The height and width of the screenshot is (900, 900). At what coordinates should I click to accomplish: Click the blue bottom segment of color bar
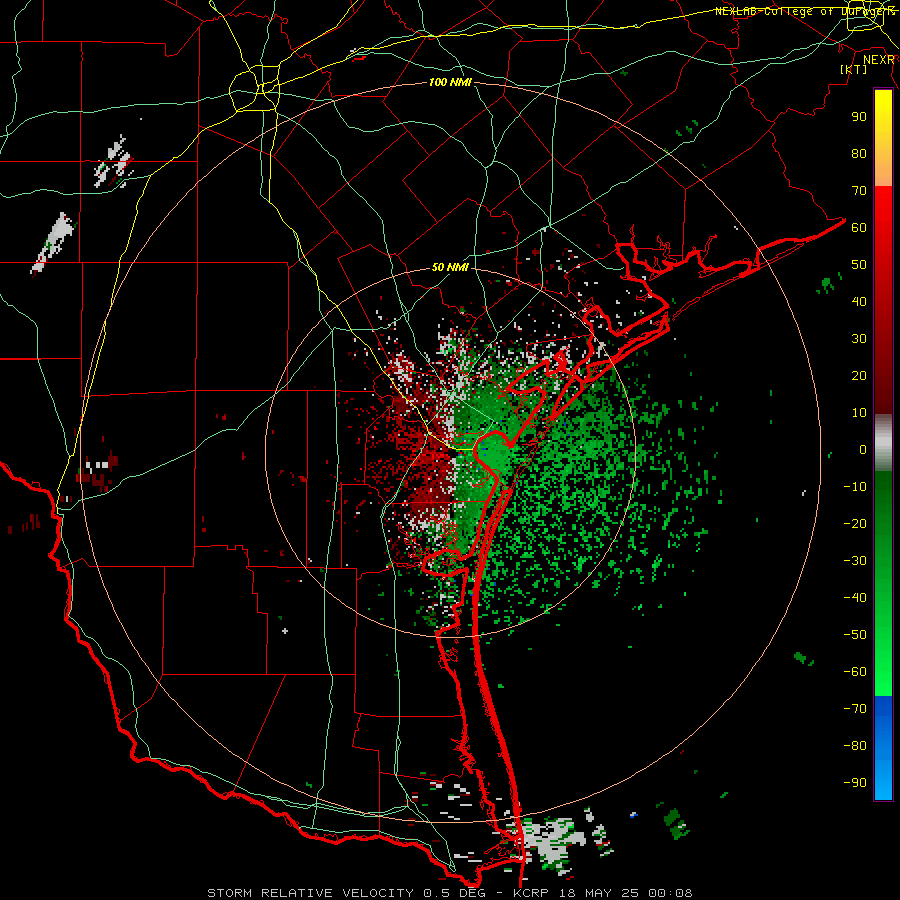883,748
